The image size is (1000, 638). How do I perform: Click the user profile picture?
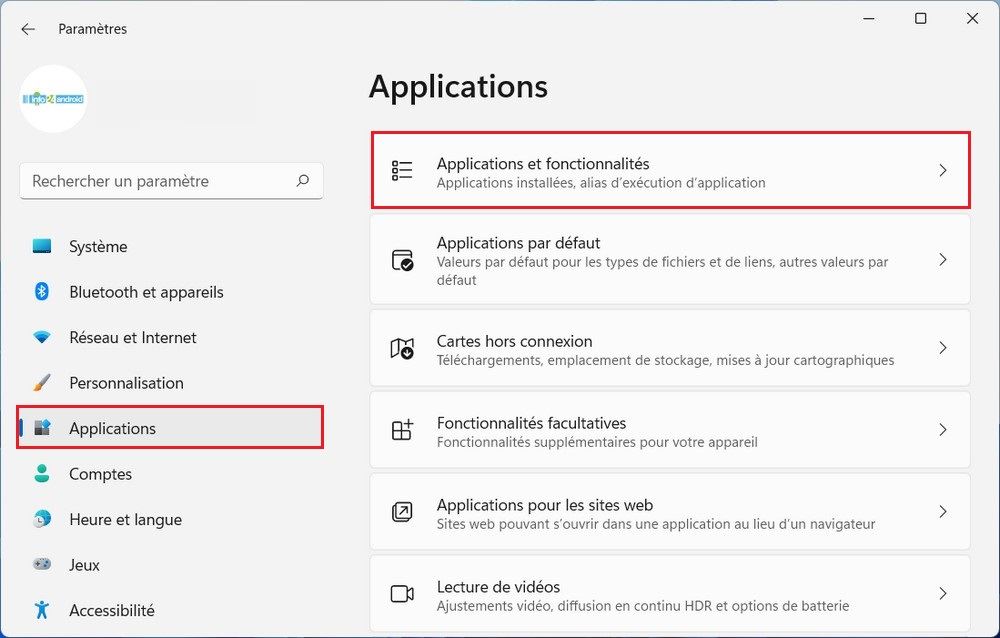[53, 99]
